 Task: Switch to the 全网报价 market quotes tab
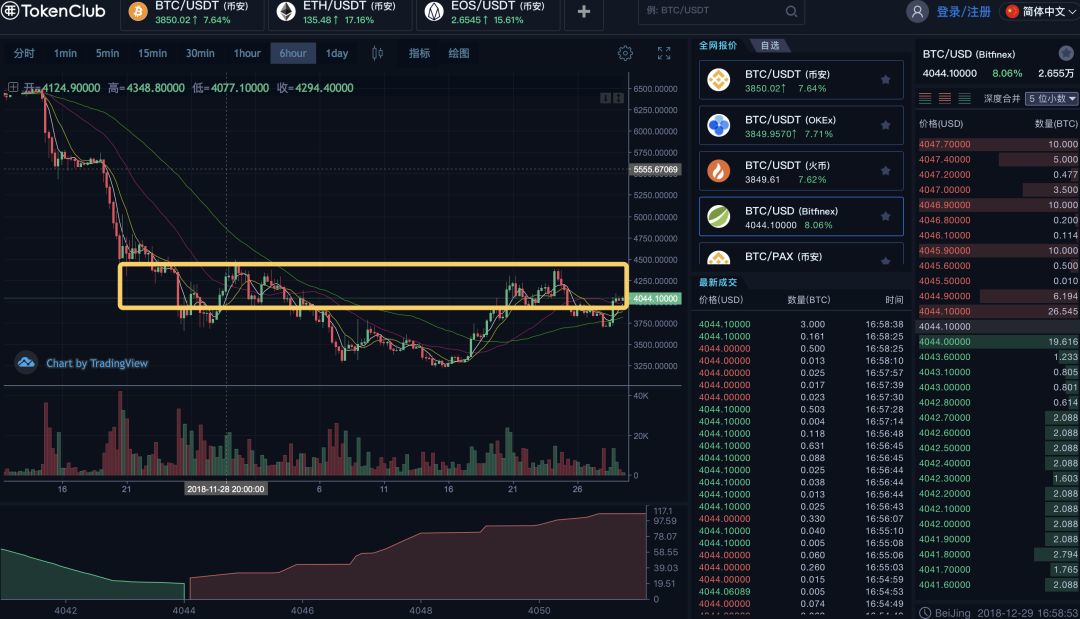[x=718, y=45]
